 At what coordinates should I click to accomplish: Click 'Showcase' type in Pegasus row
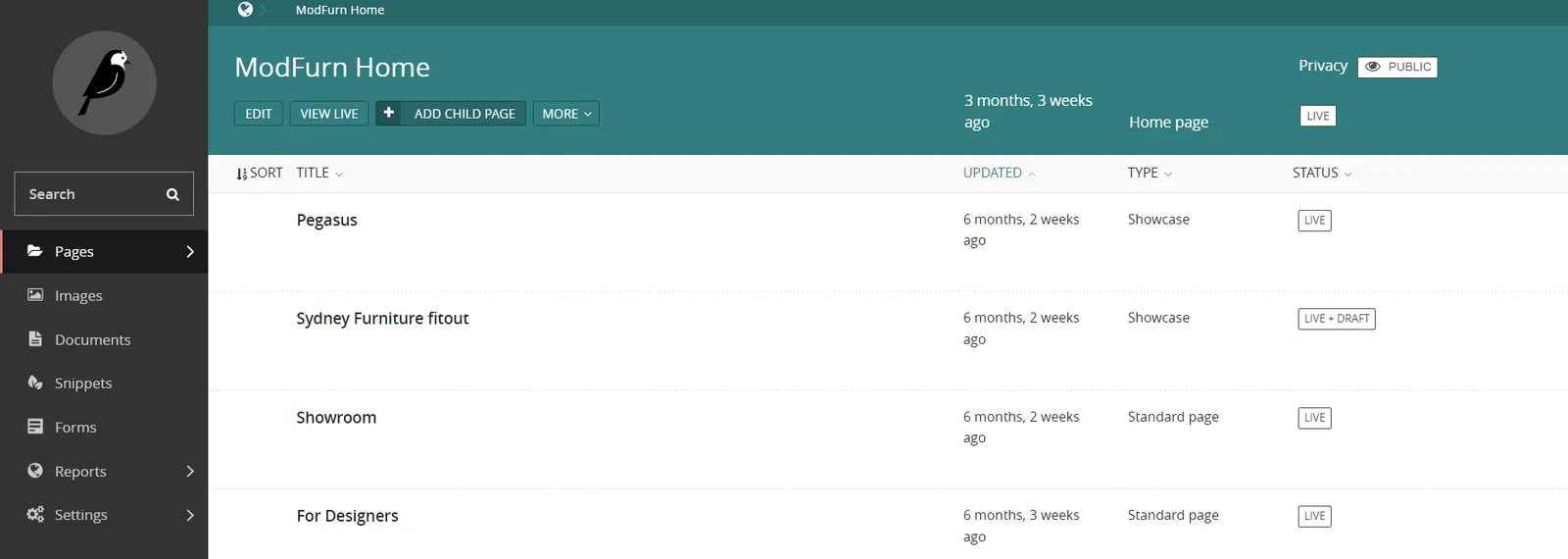click(x=1158, y=220)
